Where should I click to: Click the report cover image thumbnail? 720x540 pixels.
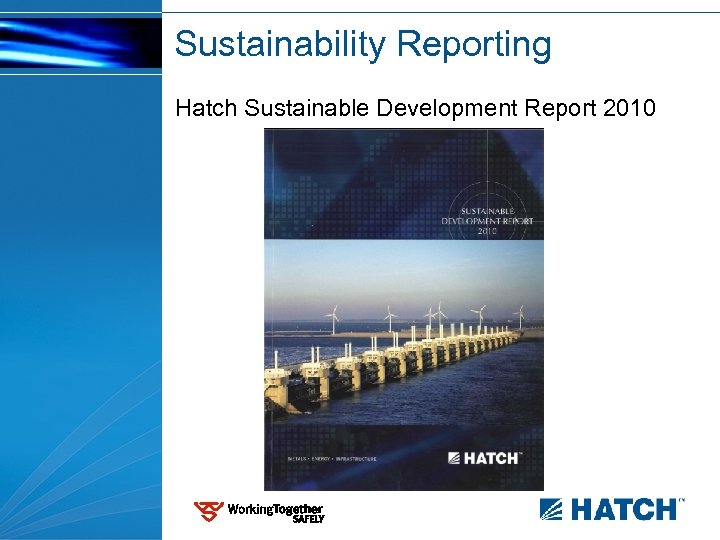pyautogui.click(x=404, y=309)
